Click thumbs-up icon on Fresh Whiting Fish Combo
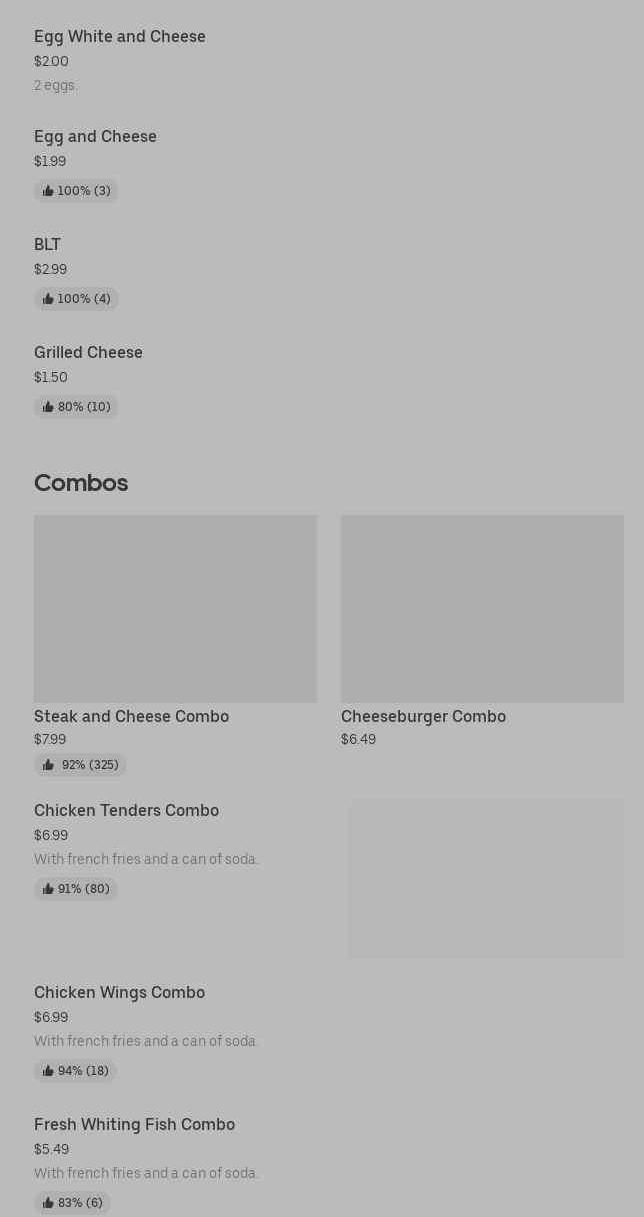Screen dimensions: 644x1217 pyautogui.click(x=48, y=1203)
